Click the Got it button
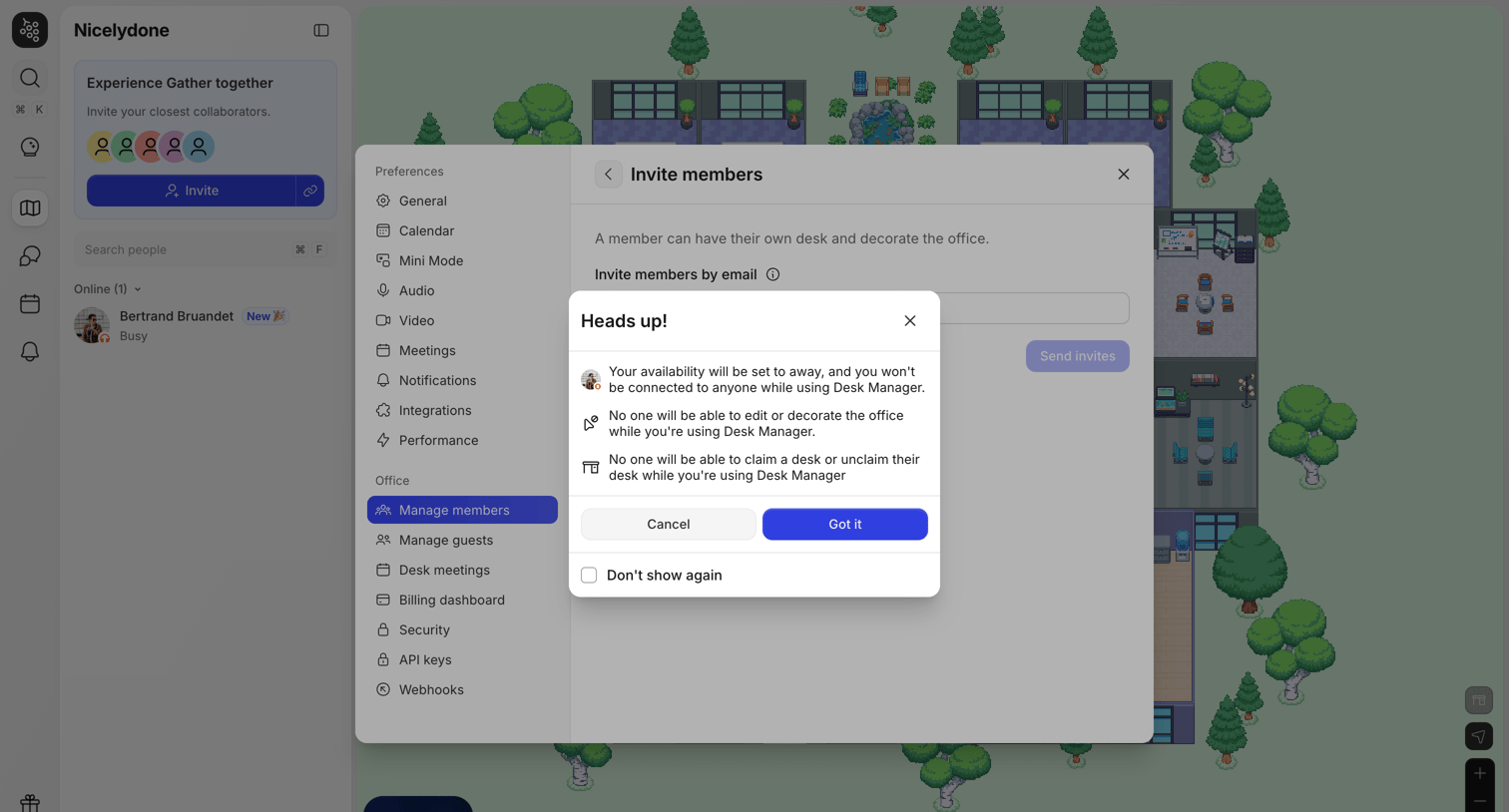Screen dimensions: 1509x812 pyautogui.click(x=845, y=525)
